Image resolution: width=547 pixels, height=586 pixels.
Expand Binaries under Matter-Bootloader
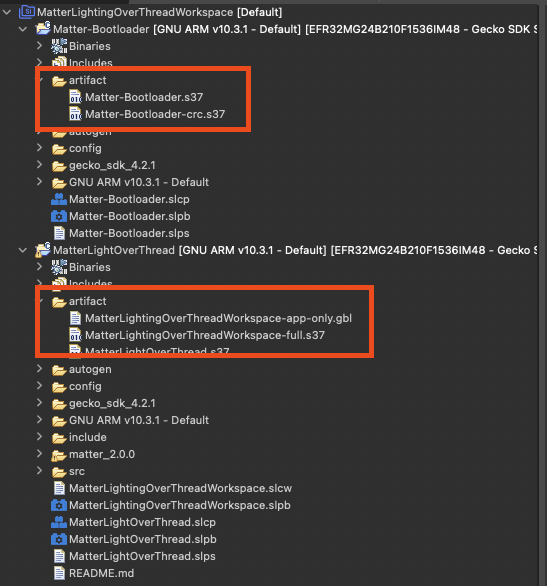[39, 46]
